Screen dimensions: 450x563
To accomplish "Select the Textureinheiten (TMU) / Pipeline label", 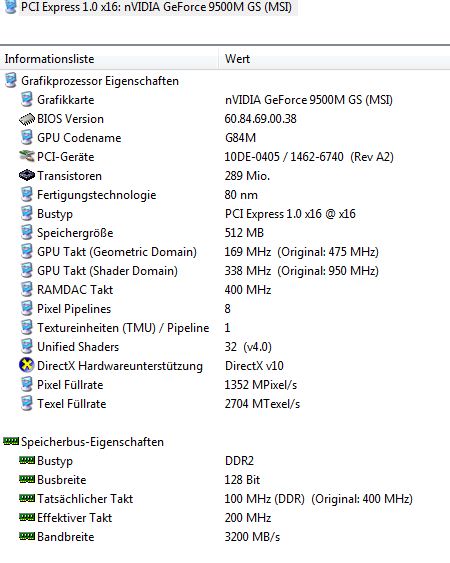I will click(x=123, y=328).
